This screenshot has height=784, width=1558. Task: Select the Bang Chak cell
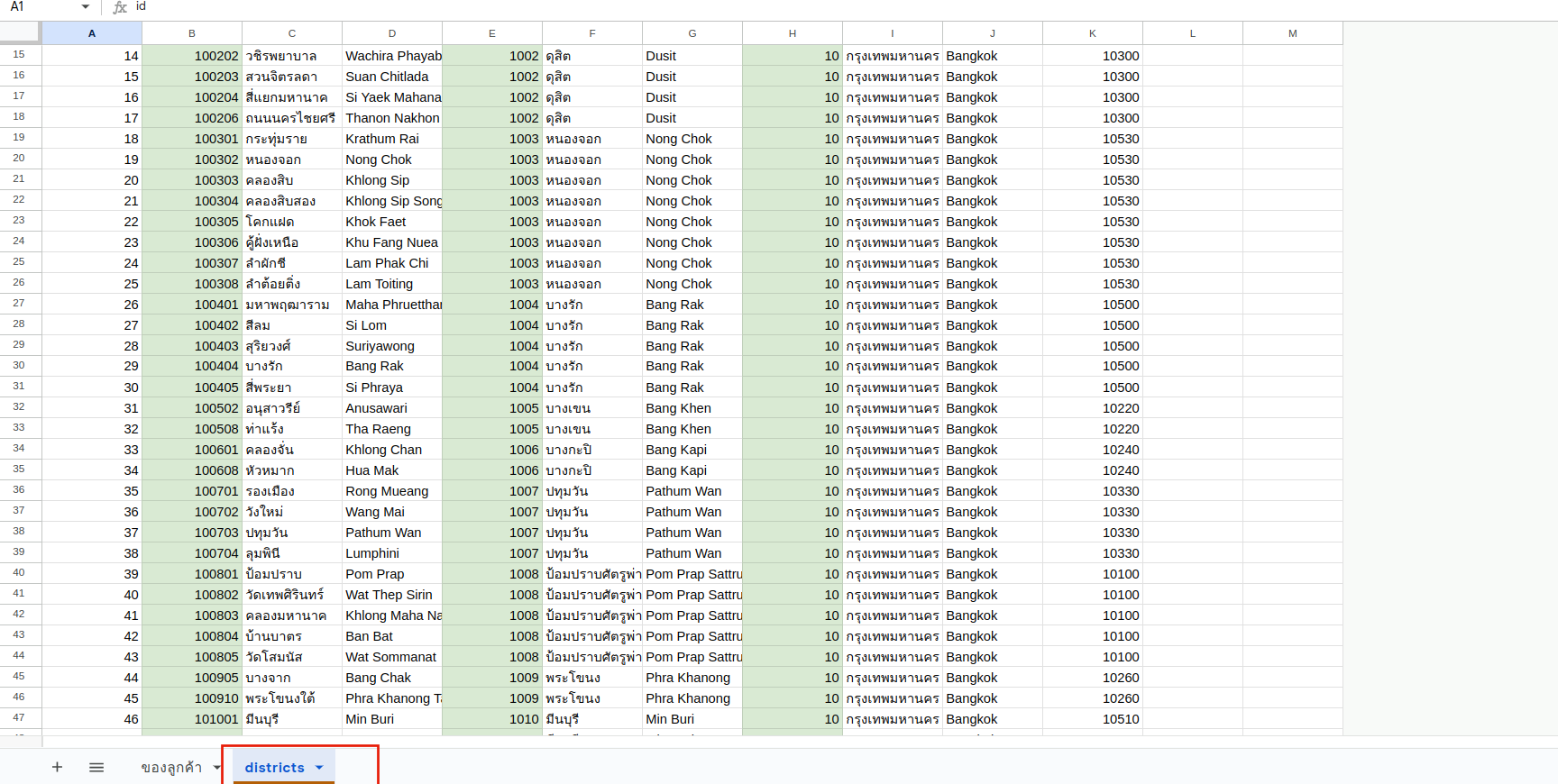pyautogui.click(x=392, y=678)
